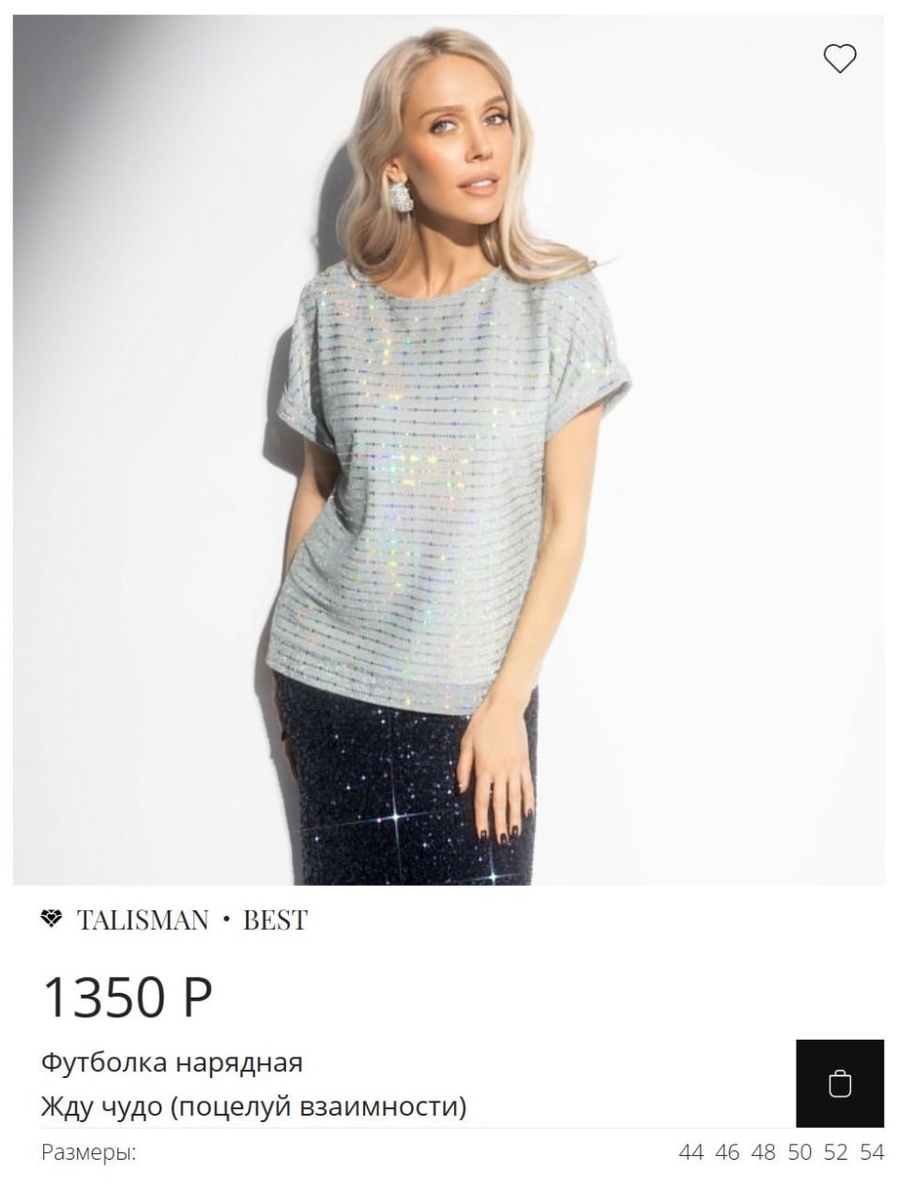The width and height of the screenshot is (898, 1200).
Task: Select size 46
Action: [728, 1153]
